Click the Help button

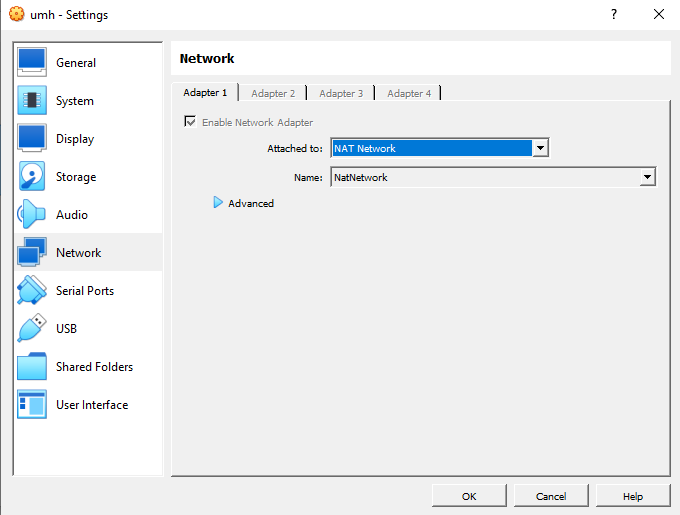click(633, 496)
